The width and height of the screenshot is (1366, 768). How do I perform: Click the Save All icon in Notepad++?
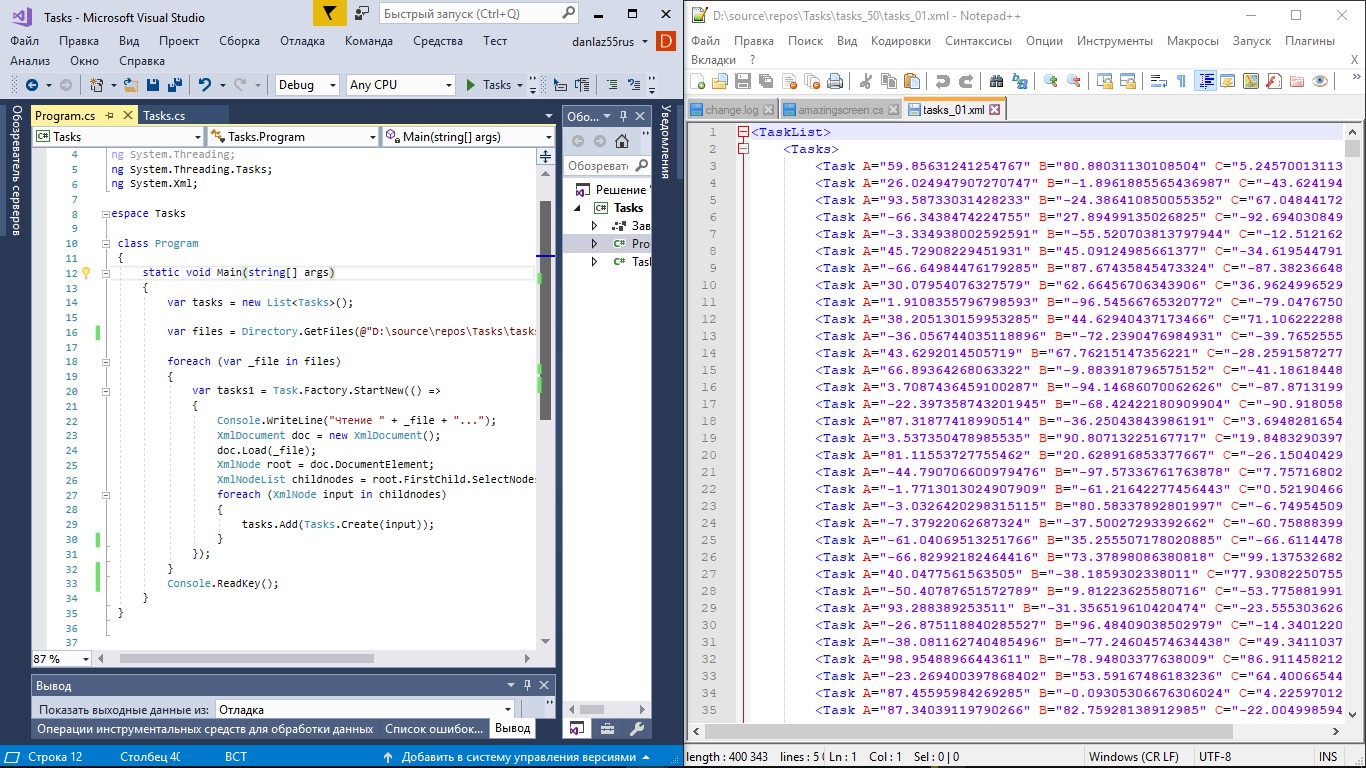[x=766, y=82]
